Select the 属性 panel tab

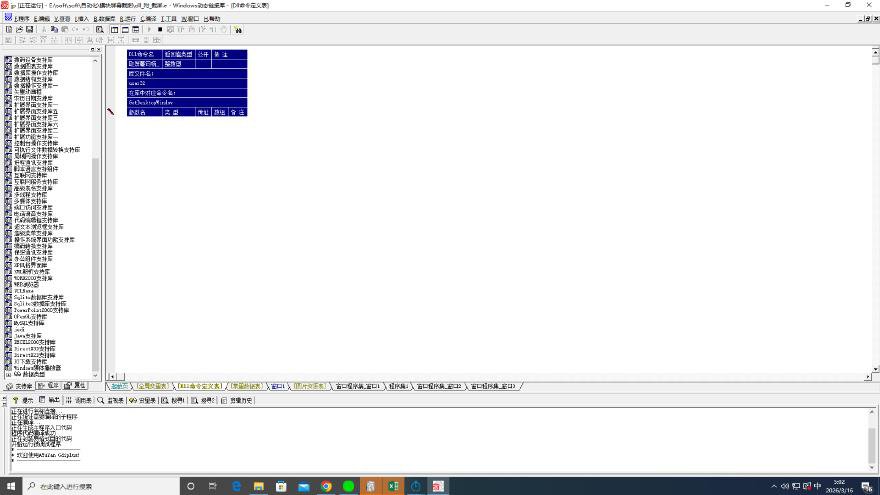tap(78, 385)
